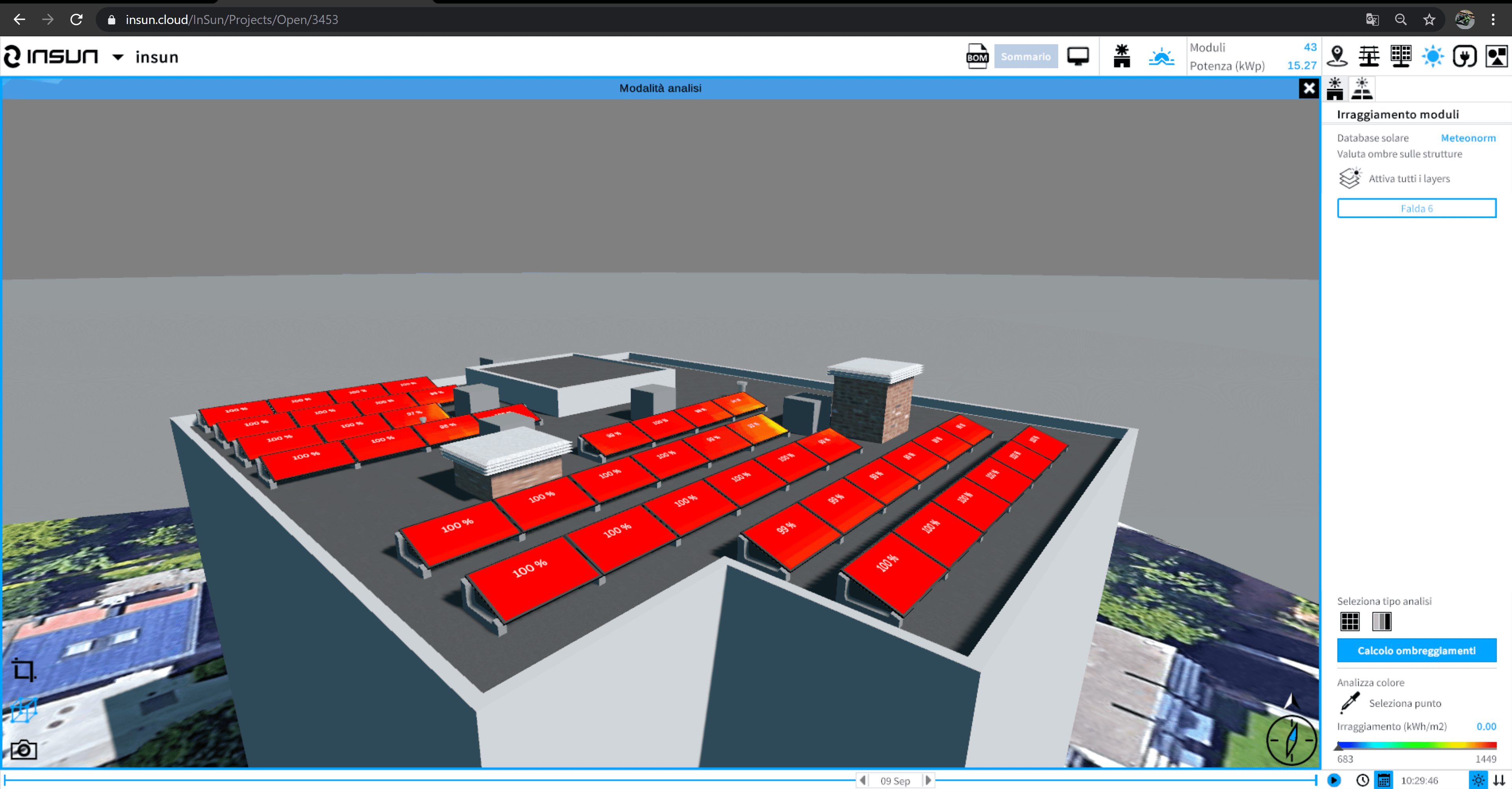
Task: Click the camera screenshot icon
Action: pos(24,750)
